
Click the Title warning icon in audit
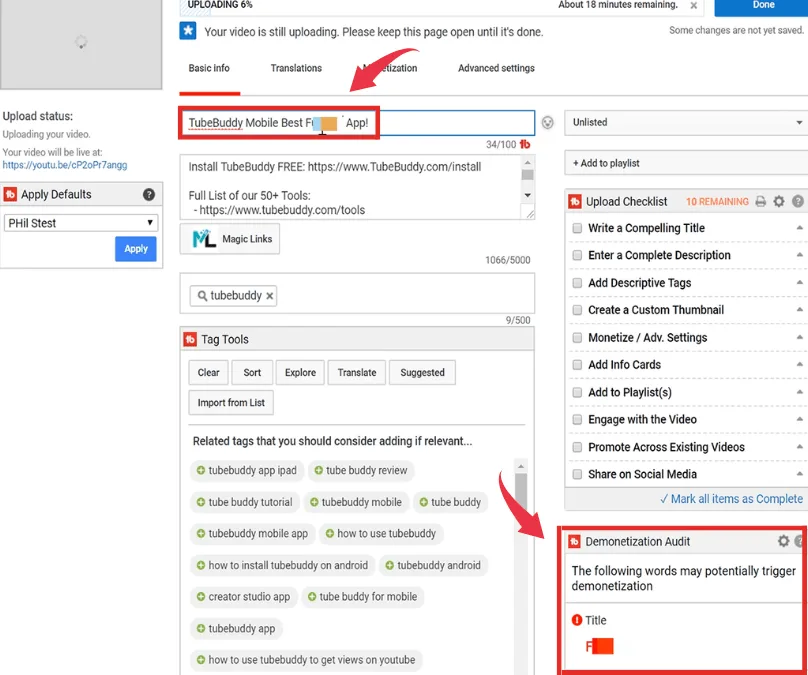pos(577,620)
